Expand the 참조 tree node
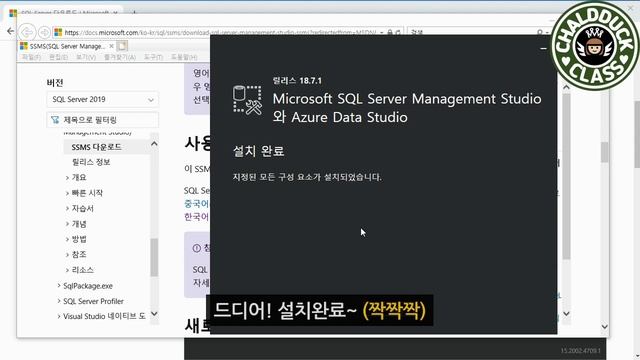This screenshot has width=640, height=360. (x=67, y=255)
